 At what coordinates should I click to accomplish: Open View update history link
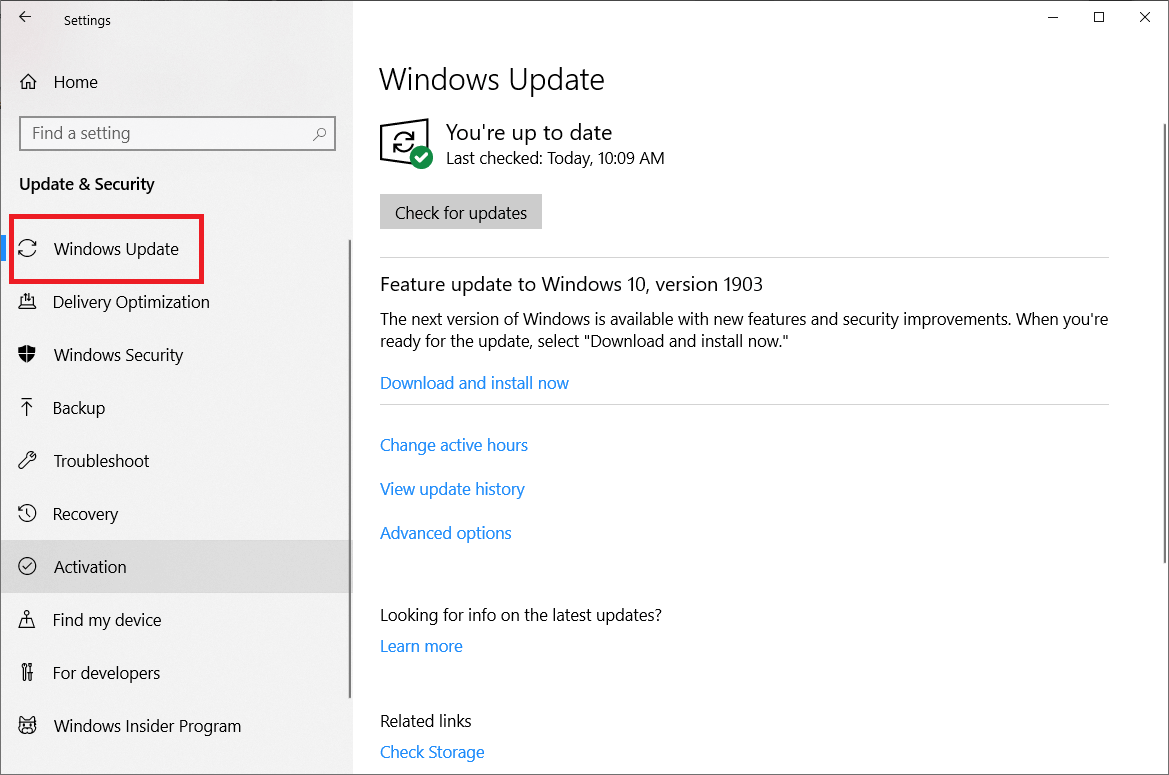(x=452, y=489)
